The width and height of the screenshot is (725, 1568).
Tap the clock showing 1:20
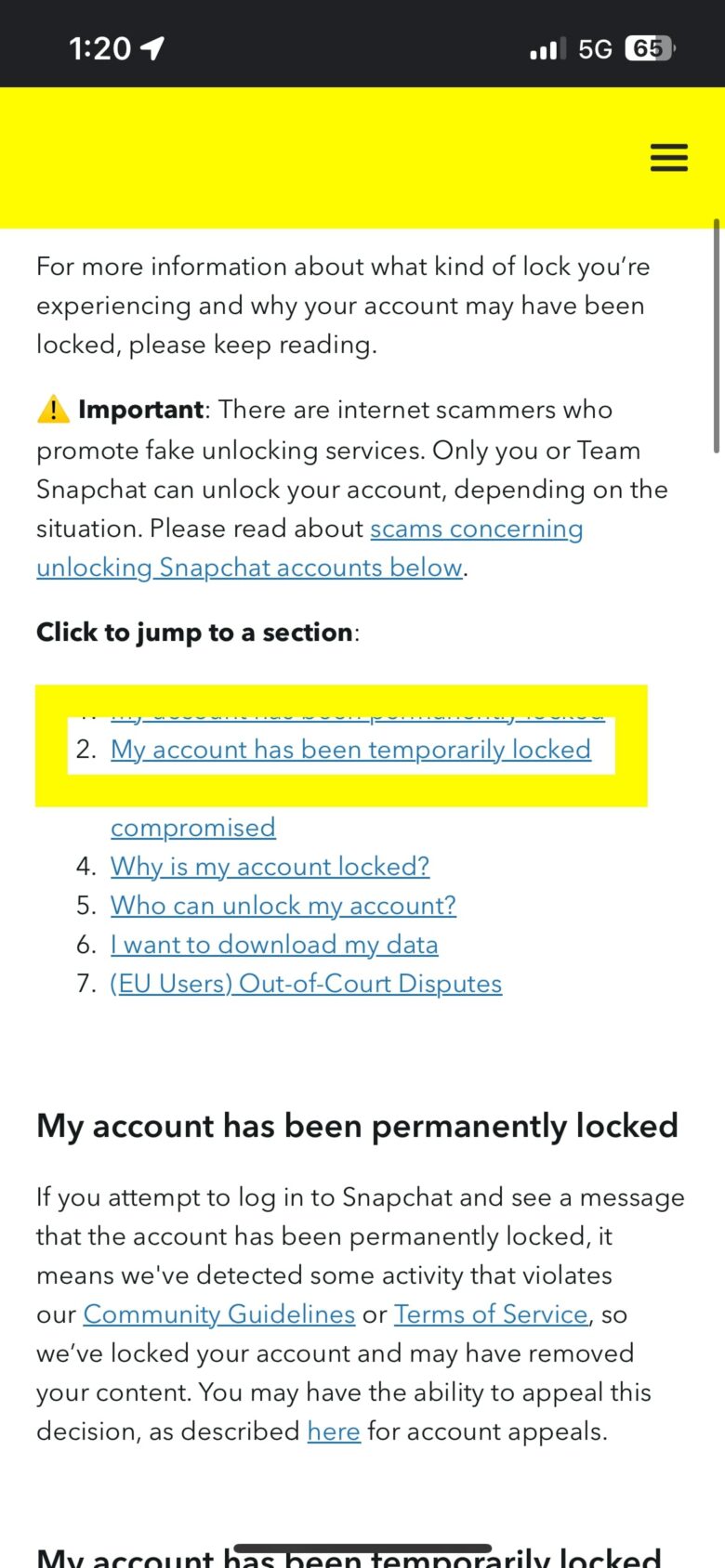click(x=100, y=46)
